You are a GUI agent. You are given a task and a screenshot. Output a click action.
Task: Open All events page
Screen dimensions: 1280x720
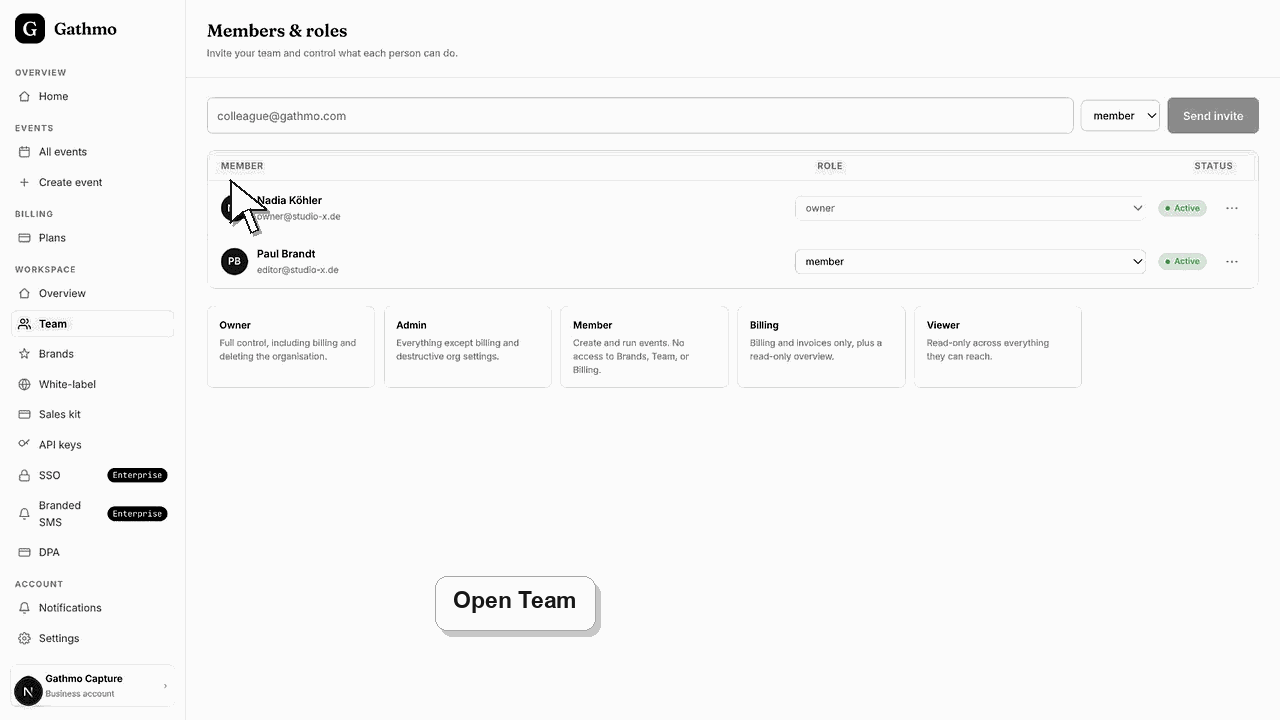click(x=92, y=152)
